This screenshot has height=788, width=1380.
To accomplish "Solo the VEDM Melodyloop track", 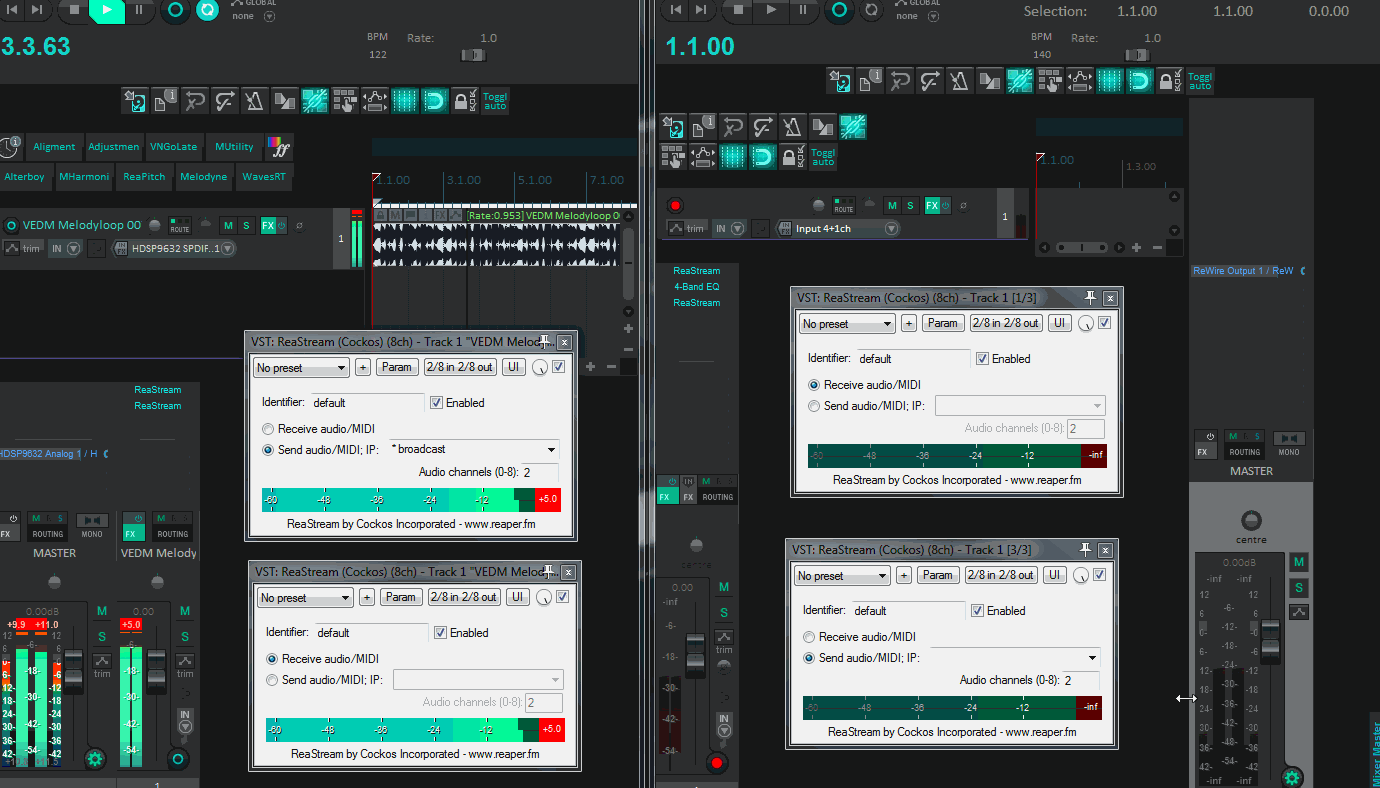I will (246, 226).
